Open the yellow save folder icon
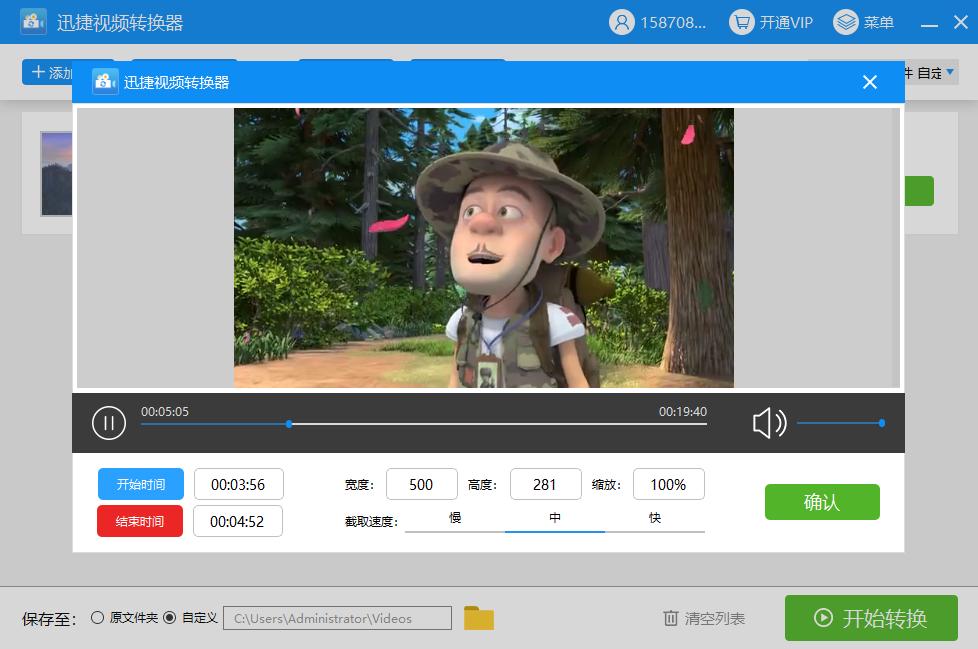Screen dimensions: 978x649 click(479, 618)
